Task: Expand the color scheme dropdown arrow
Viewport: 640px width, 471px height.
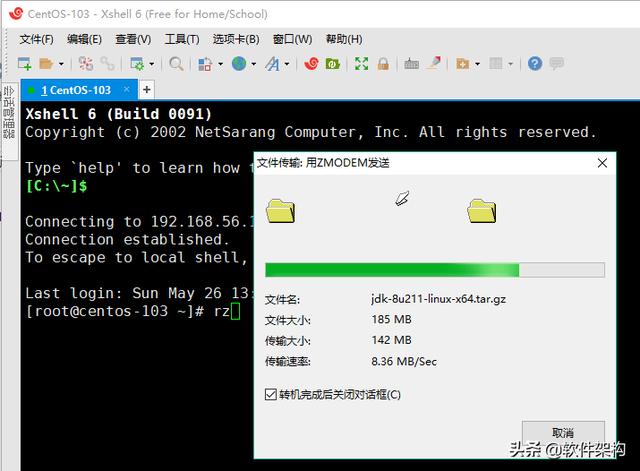Action: coord(220,64)
